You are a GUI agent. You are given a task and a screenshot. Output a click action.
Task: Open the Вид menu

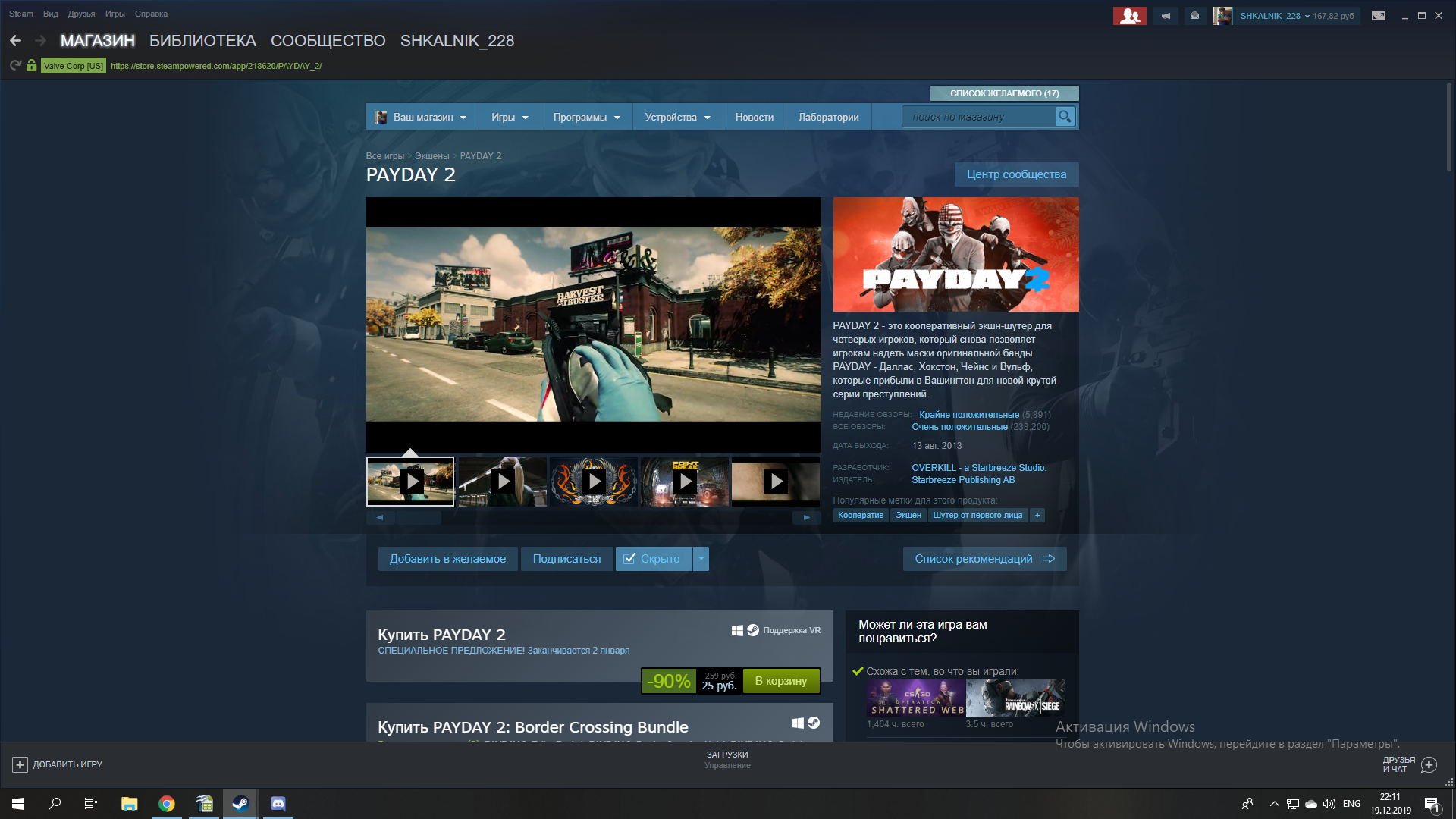(51, 14)
